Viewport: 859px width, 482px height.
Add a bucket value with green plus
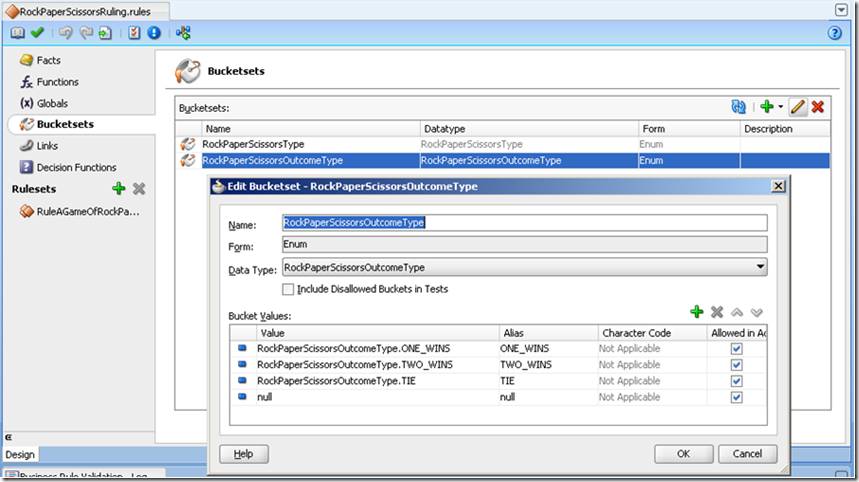(x=697, y=313)
